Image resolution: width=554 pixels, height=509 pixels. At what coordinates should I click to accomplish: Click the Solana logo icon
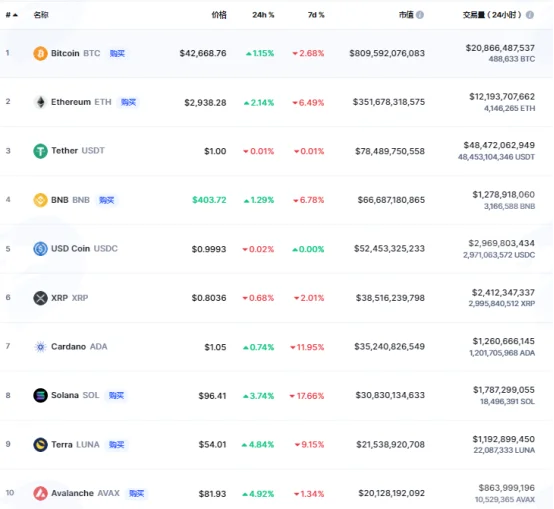[40, 395]
